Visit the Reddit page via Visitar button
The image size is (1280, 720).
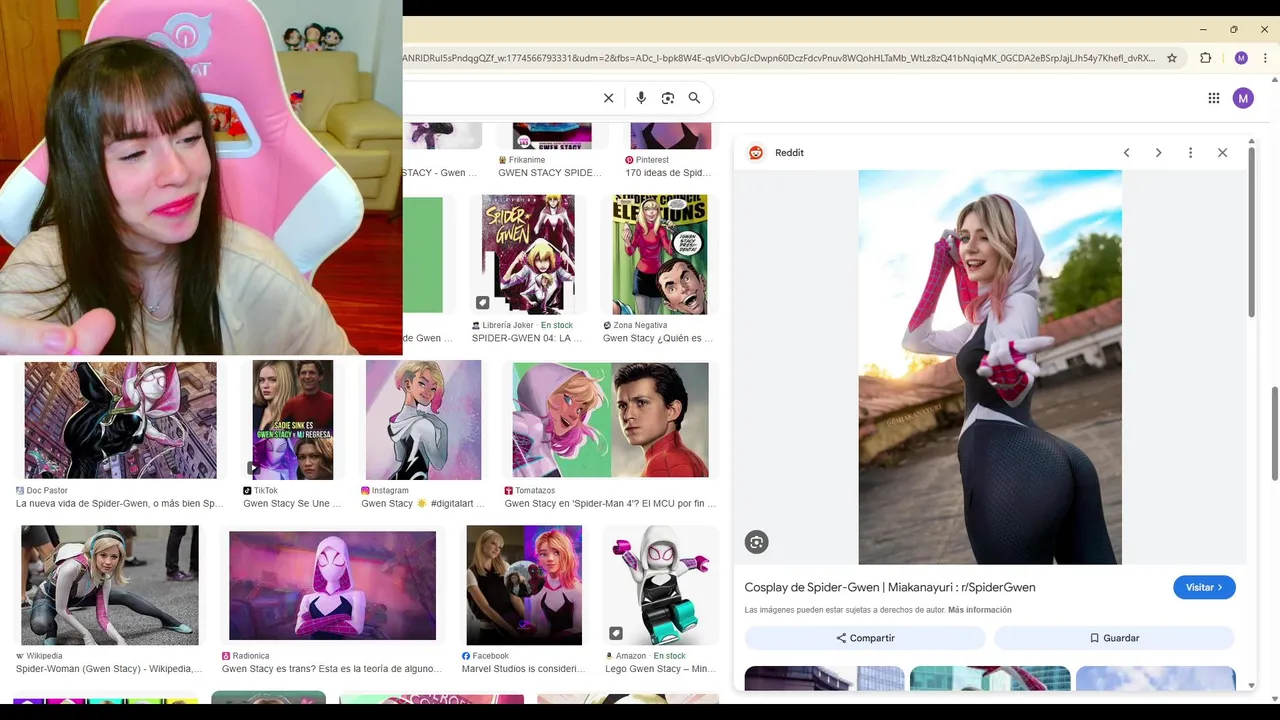pos(1204,588)
